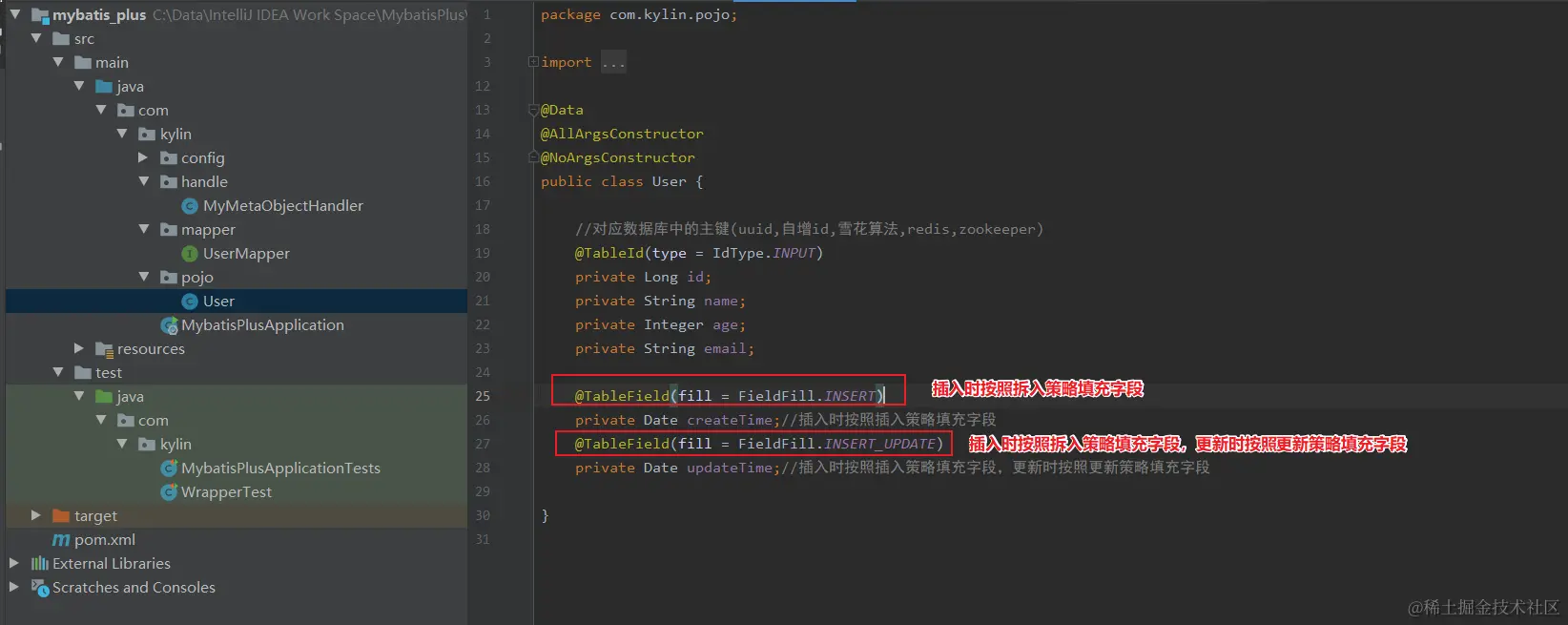Select the target folder row
The height and width of the screenshot is (625, 1568).
tap(237, 515)
